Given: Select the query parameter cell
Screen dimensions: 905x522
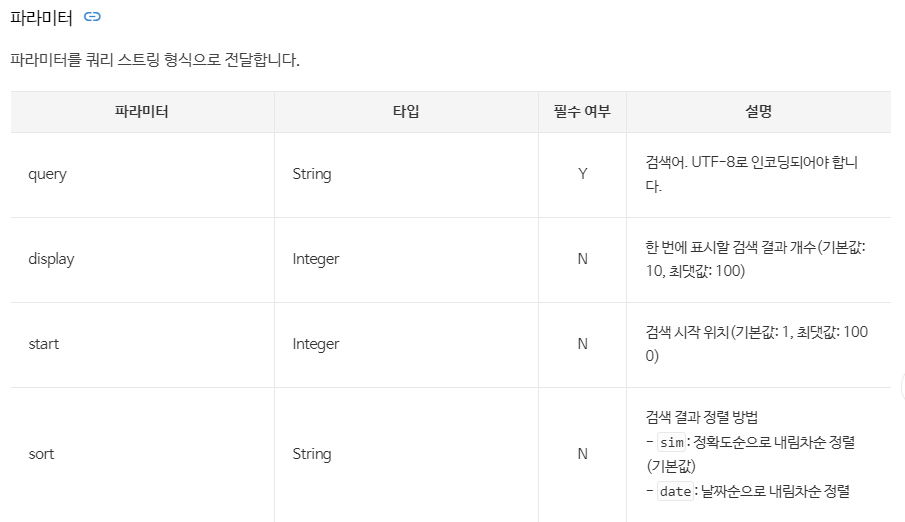Looking at the screenshot, I should (142, 174).
